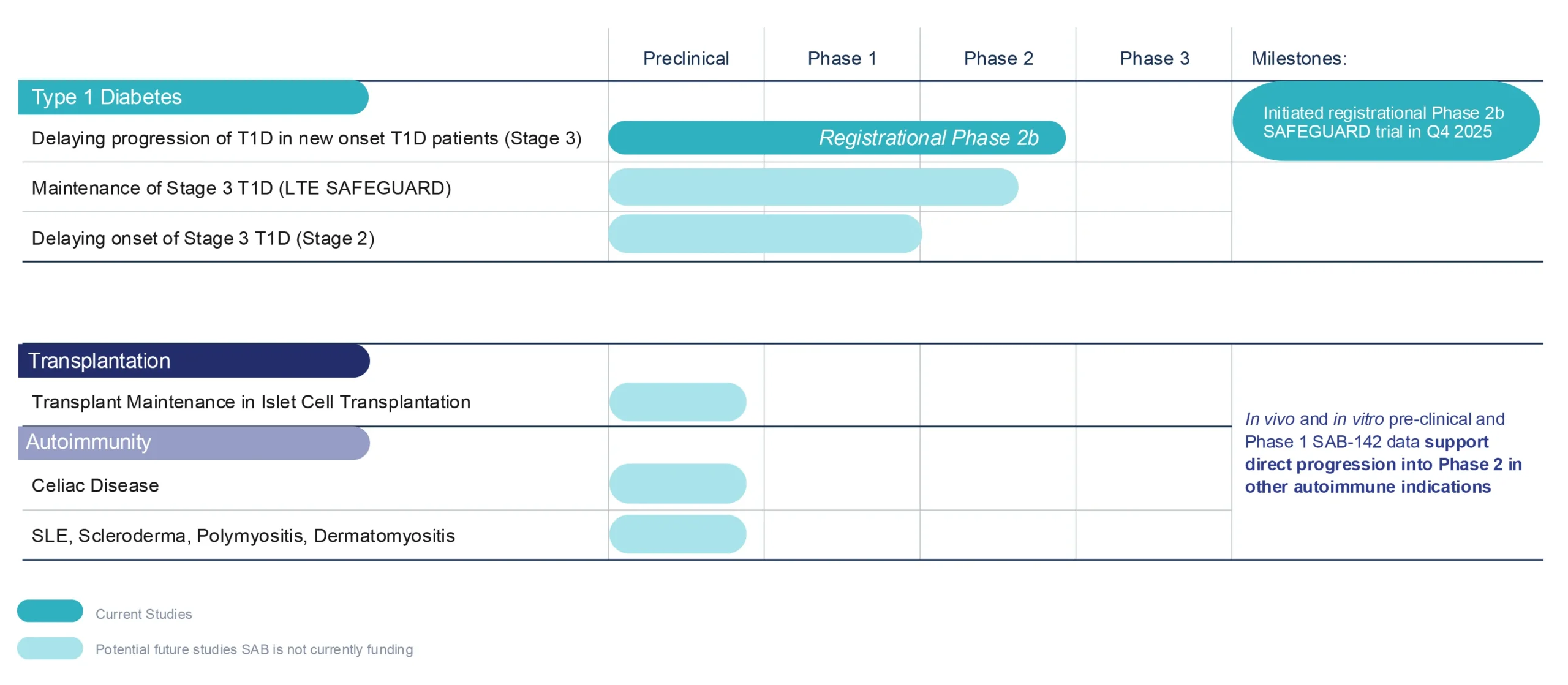
Task: Click the SAFEGUARD trial milestone bubble
Action: [x=1385, y=122]
